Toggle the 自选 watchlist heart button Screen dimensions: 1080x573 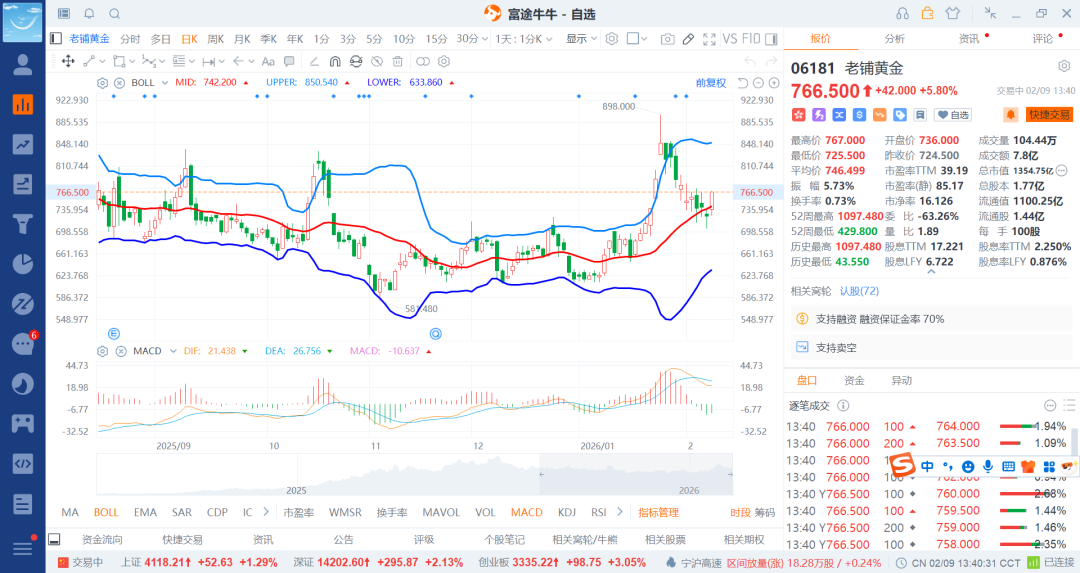pyautogui.click(x=953, y=115)
